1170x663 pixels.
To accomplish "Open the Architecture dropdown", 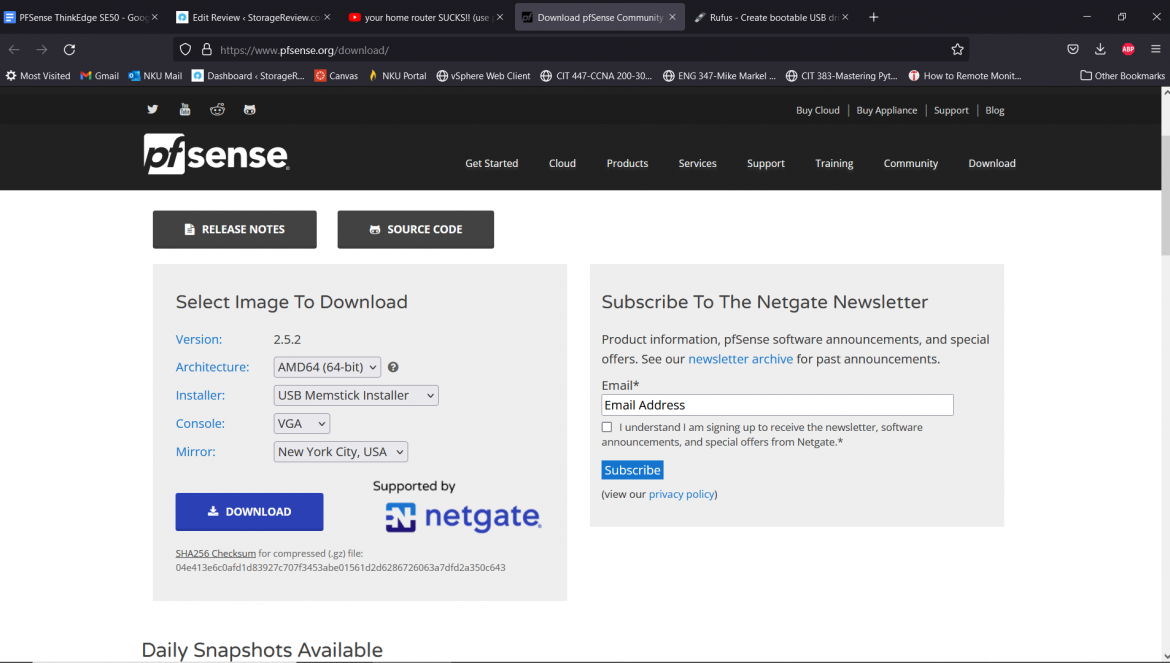I will click(x=327, y=367).
